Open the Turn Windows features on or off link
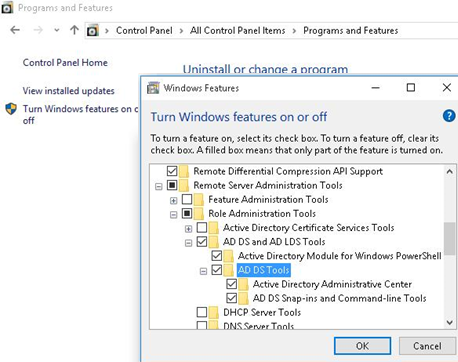 pyautogui.click(x=80, y=114)
